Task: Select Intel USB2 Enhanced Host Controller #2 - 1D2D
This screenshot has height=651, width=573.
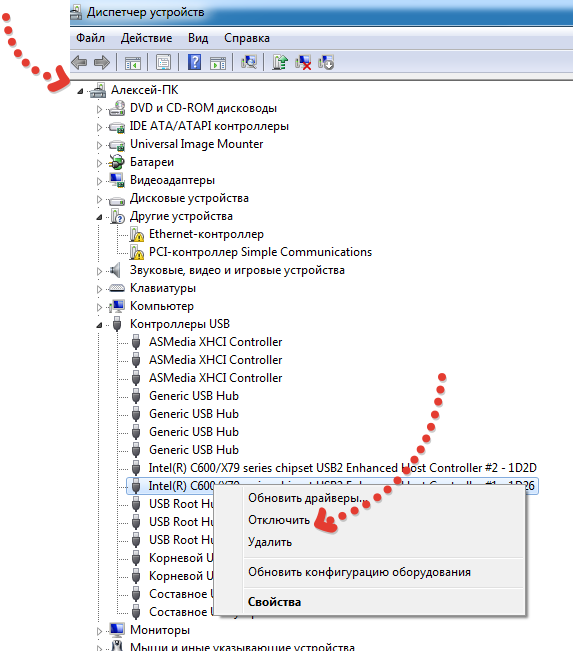Action: 343,468
